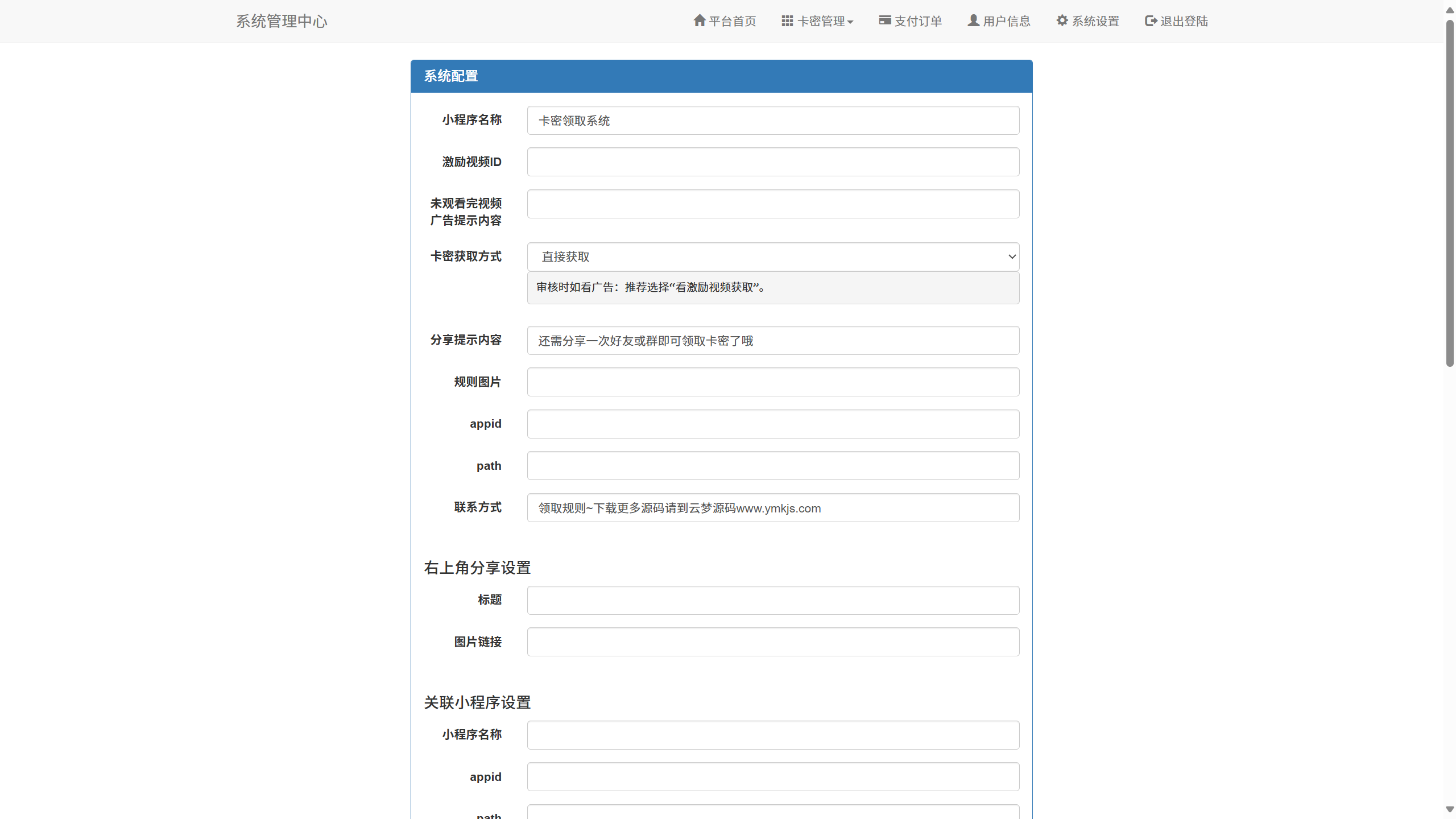Screen dimensions: 1456x819
Task: Click appid input under 关联小程序设置
Action: tap(773, 776)
